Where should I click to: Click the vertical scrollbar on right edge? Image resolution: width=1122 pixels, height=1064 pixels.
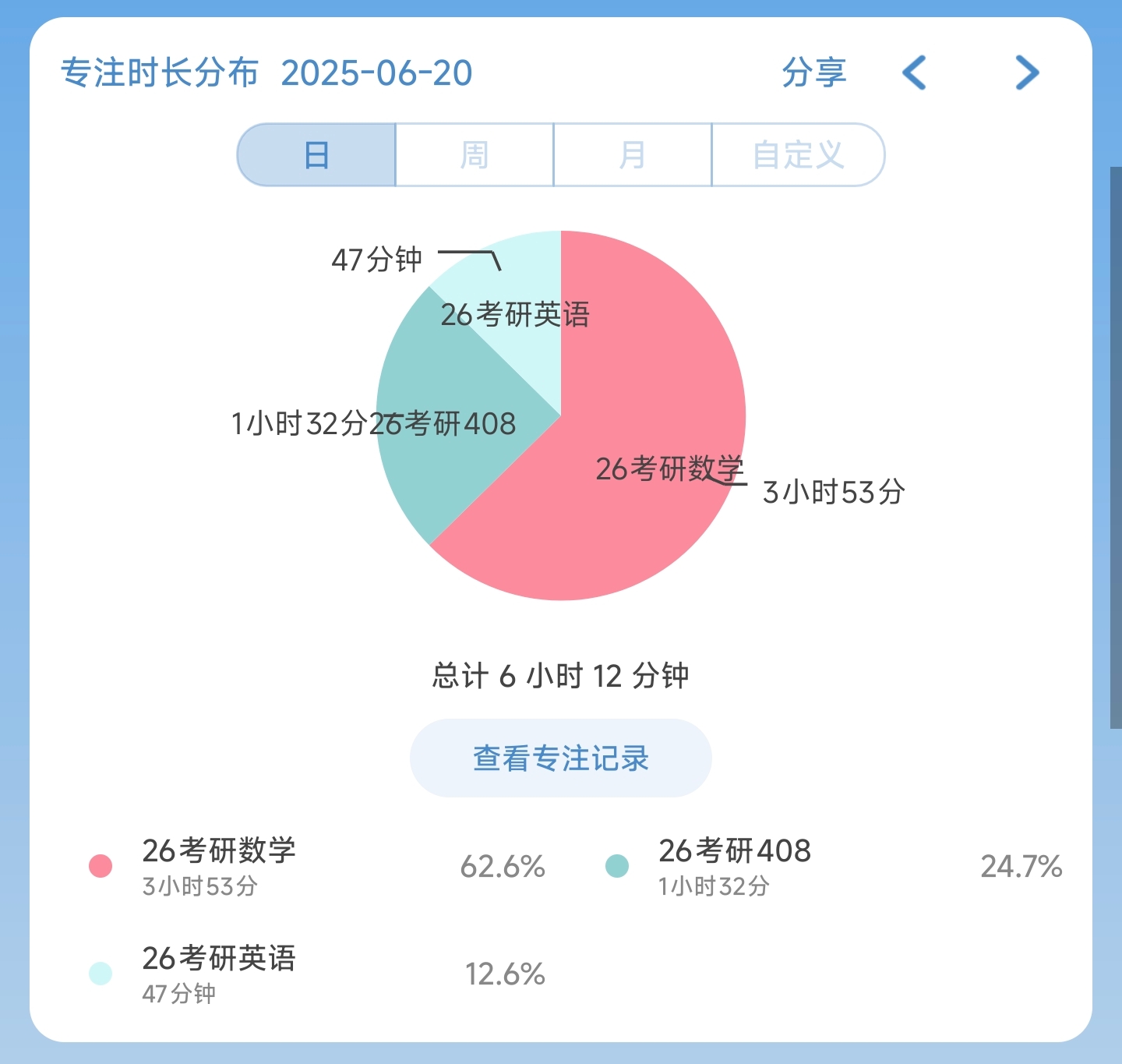(1116, 448)
